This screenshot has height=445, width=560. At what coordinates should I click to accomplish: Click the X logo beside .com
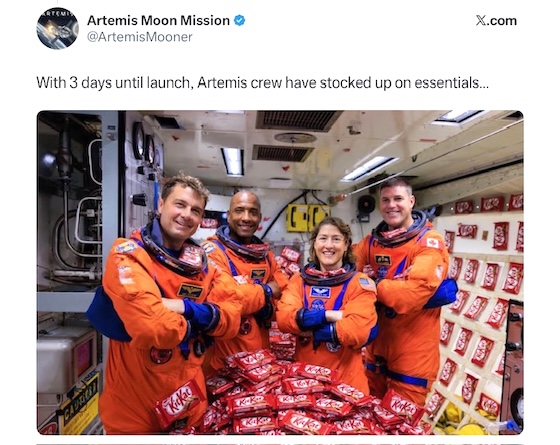[x=481, y=21]
